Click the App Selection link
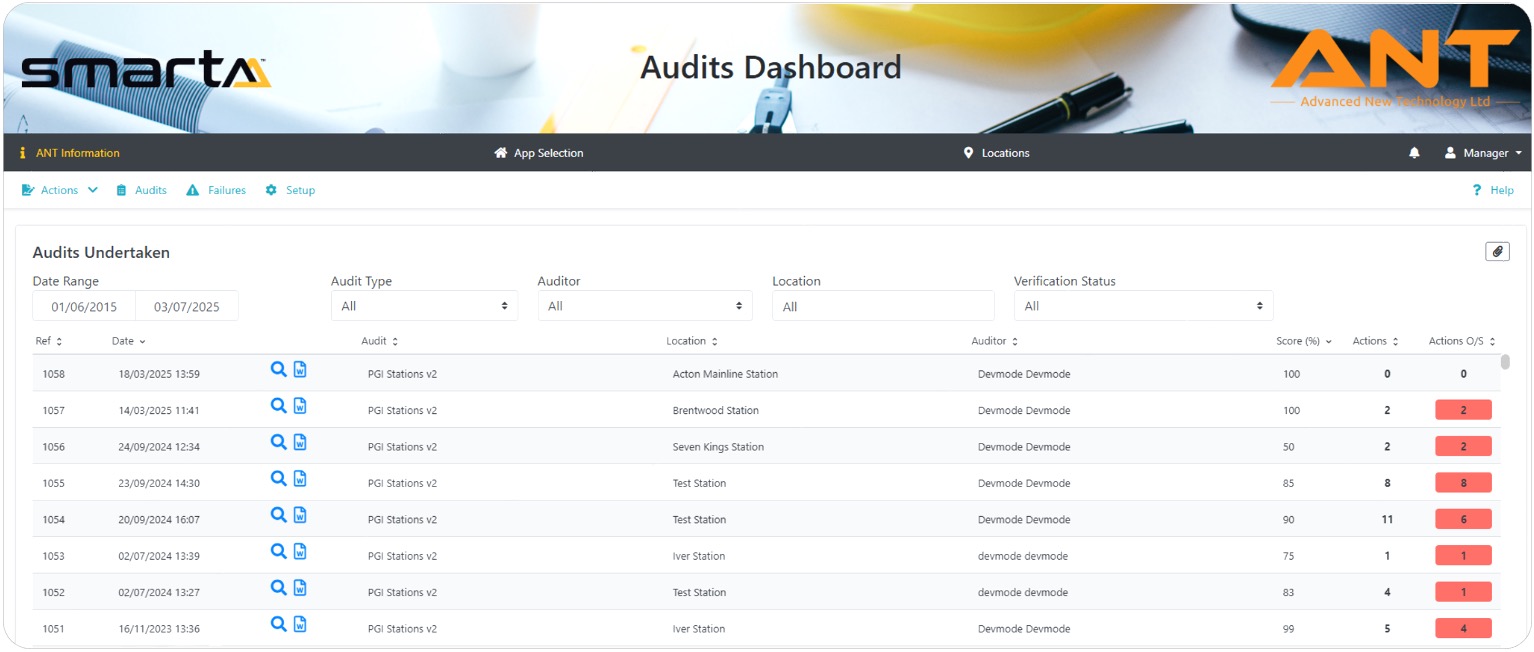 pos(539,153)
